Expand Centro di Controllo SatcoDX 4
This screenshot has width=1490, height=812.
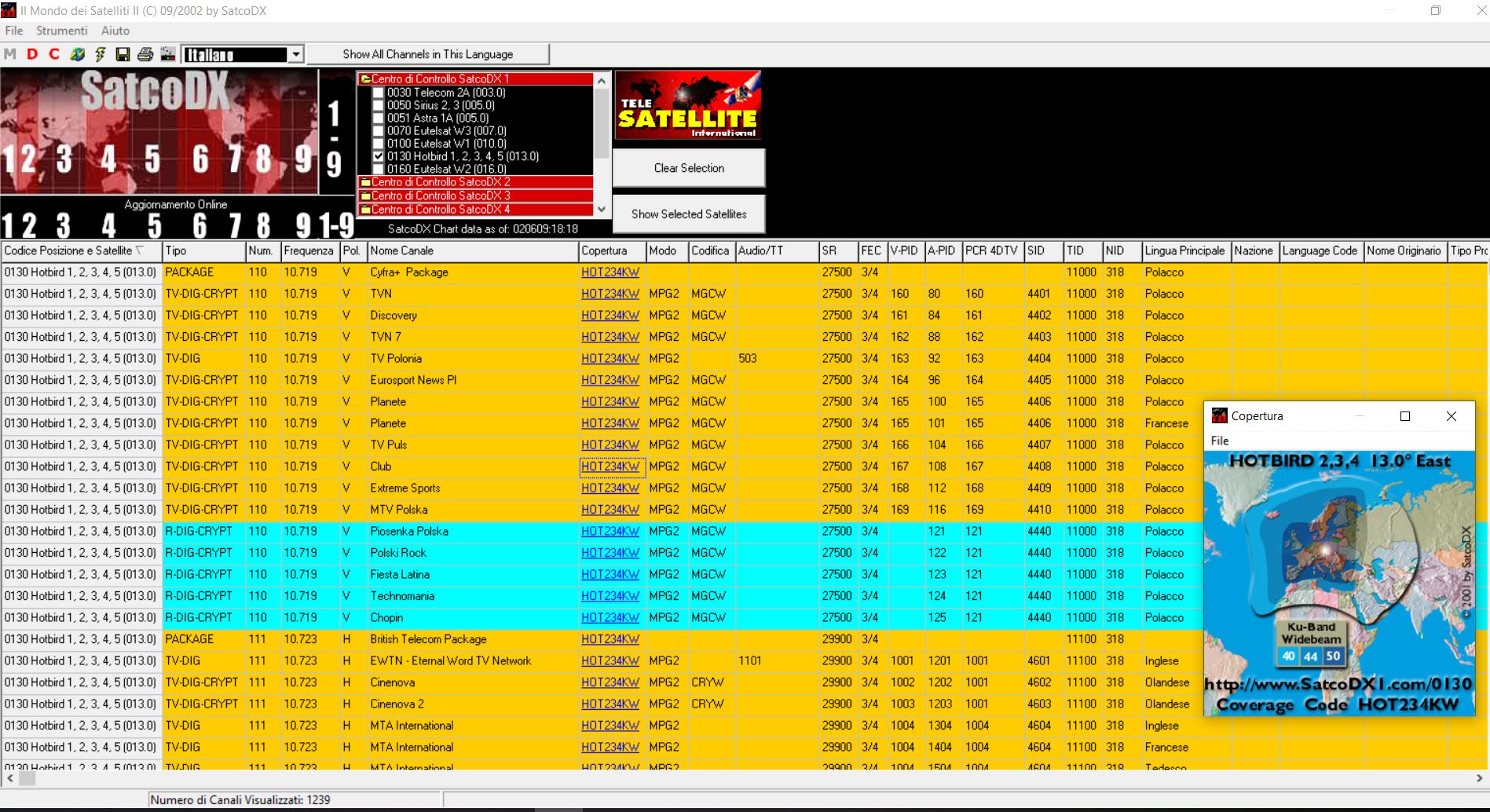pyautogui.click(x=474, y=210)
